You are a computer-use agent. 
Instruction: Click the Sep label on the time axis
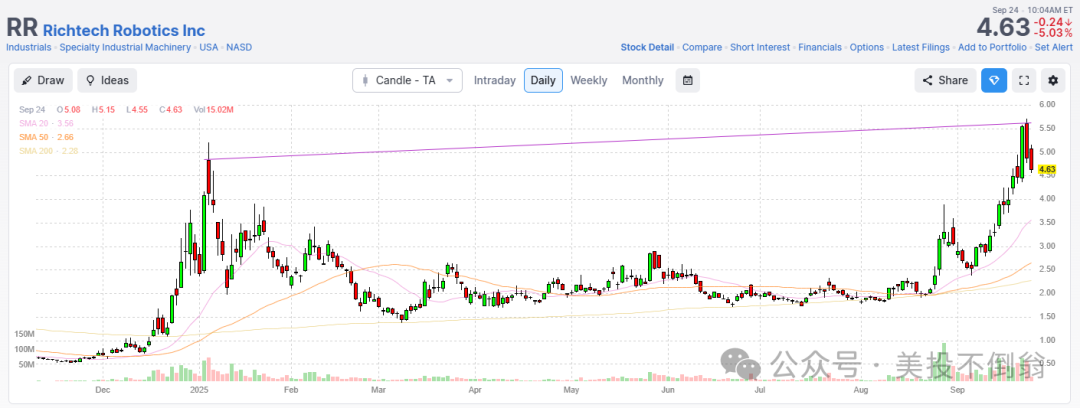point(958,391)
